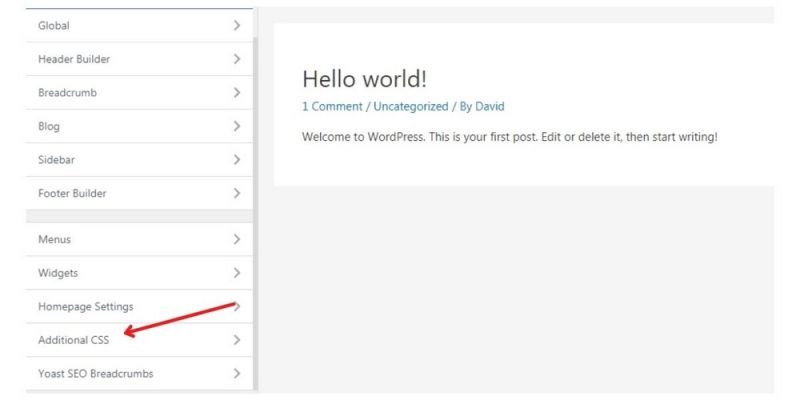This screenshot has width=800, height=400.
Task: Open the Global customizer section
Action: tap(139, 25)
